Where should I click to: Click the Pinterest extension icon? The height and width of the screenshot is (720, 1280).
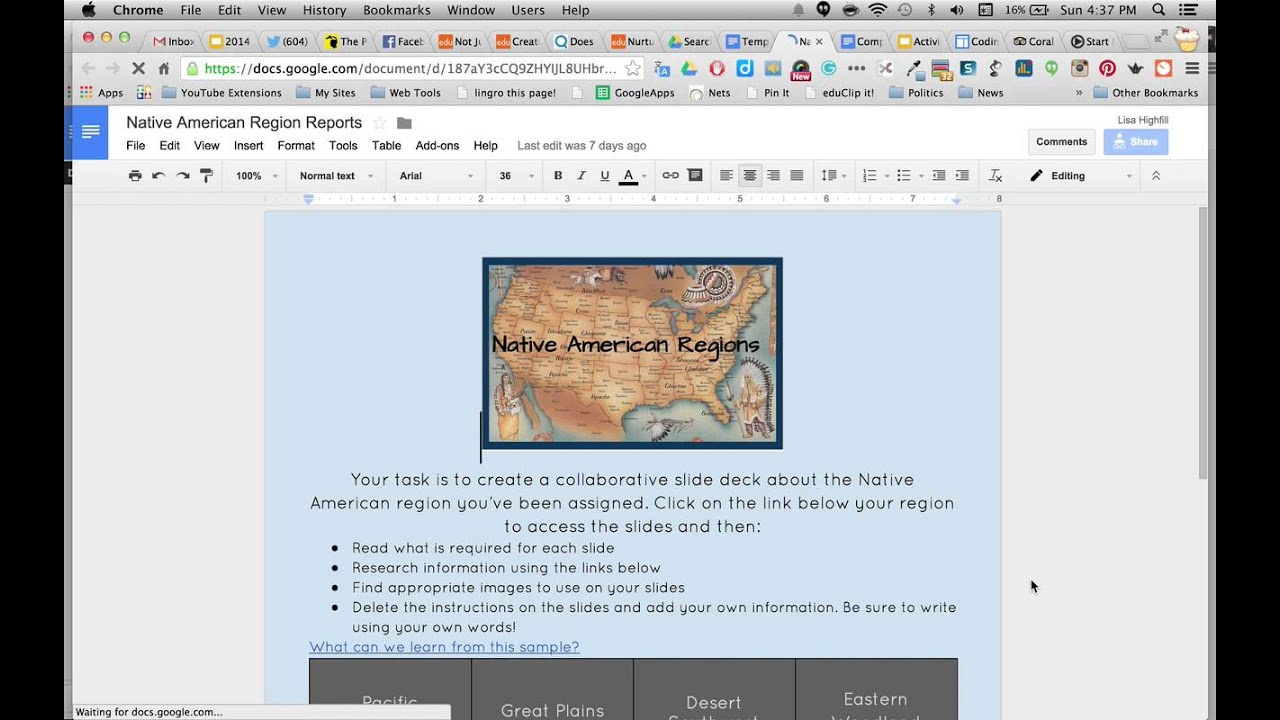(x=1107, y=69)
